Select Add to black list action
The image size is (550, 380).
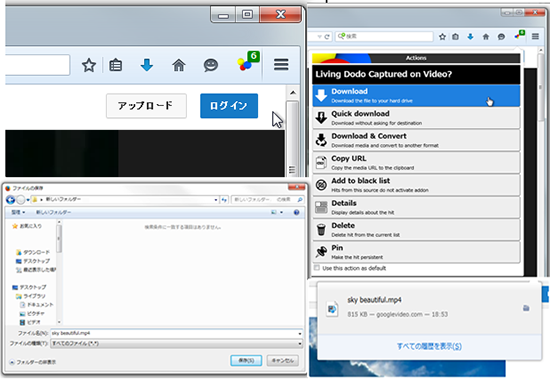click(x=416, y=185)
